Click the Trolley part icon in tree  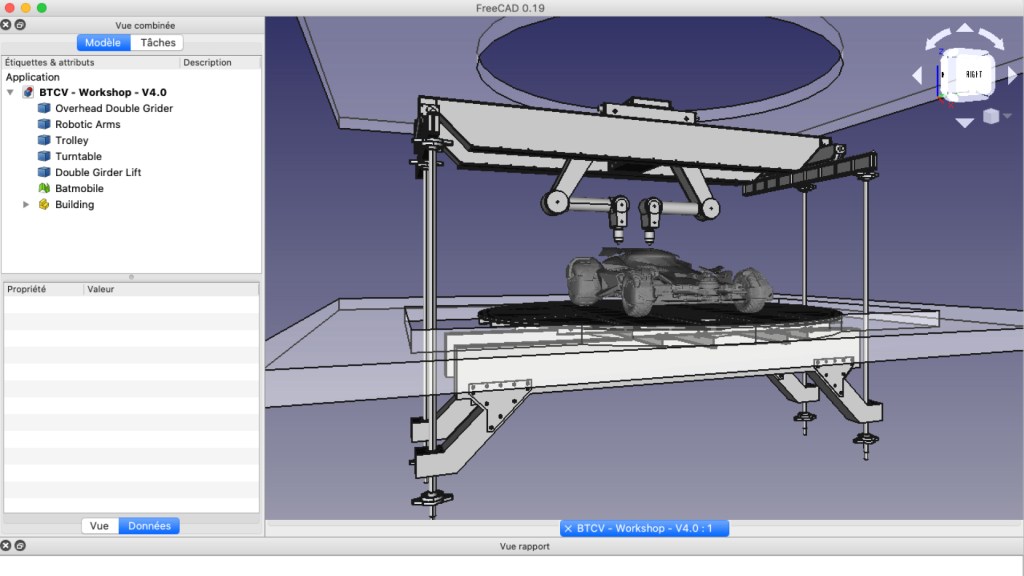coord(44,140)
